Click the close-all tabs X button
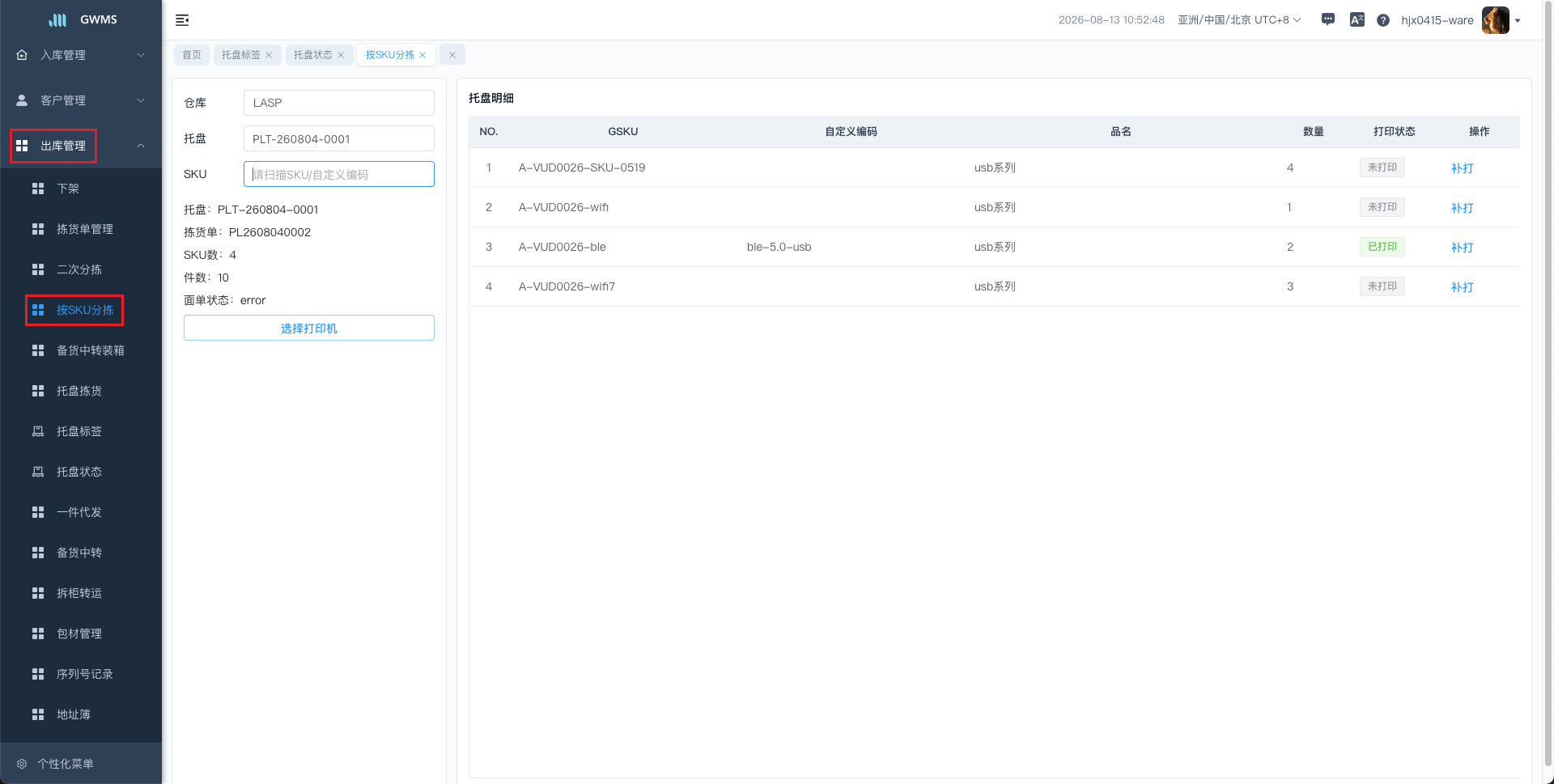 [x=452, y=55]
